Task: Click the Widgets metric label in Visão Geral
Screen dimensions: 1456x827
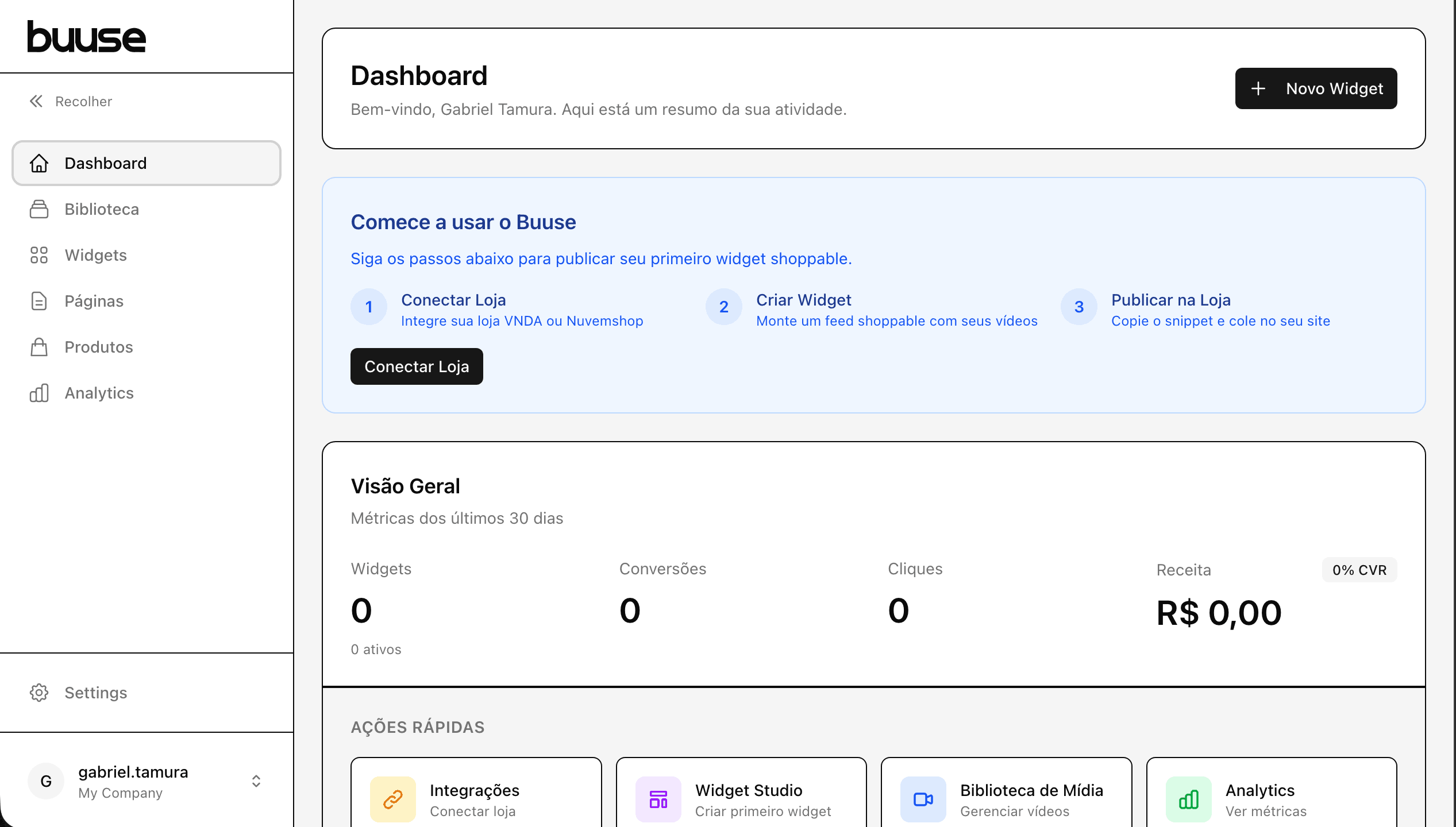Action: coord(381,569)
